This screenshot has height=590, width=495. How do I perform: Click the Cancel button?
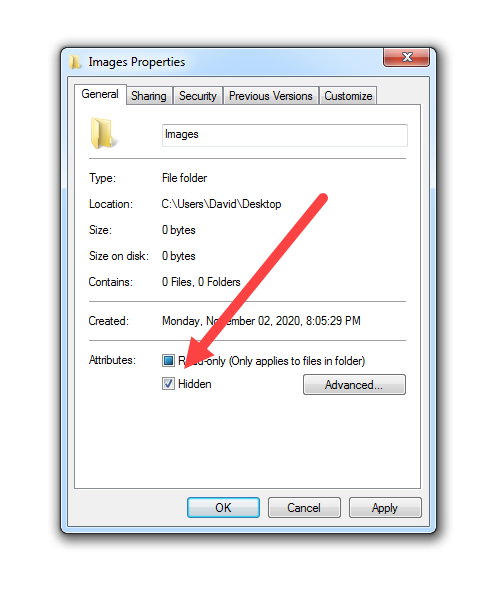point(304,508)
